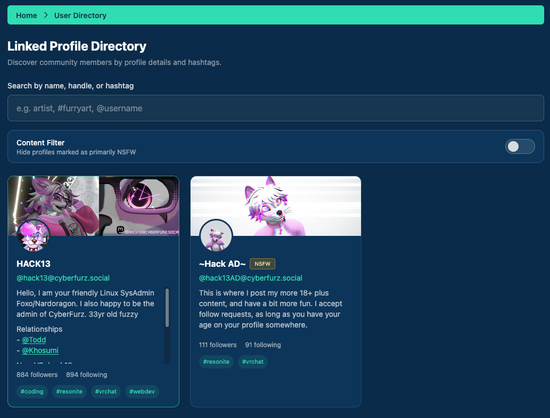Click the "Discover community members" subtitle
The width and height of the screenshot is (550, 418).
coord(114,62)
